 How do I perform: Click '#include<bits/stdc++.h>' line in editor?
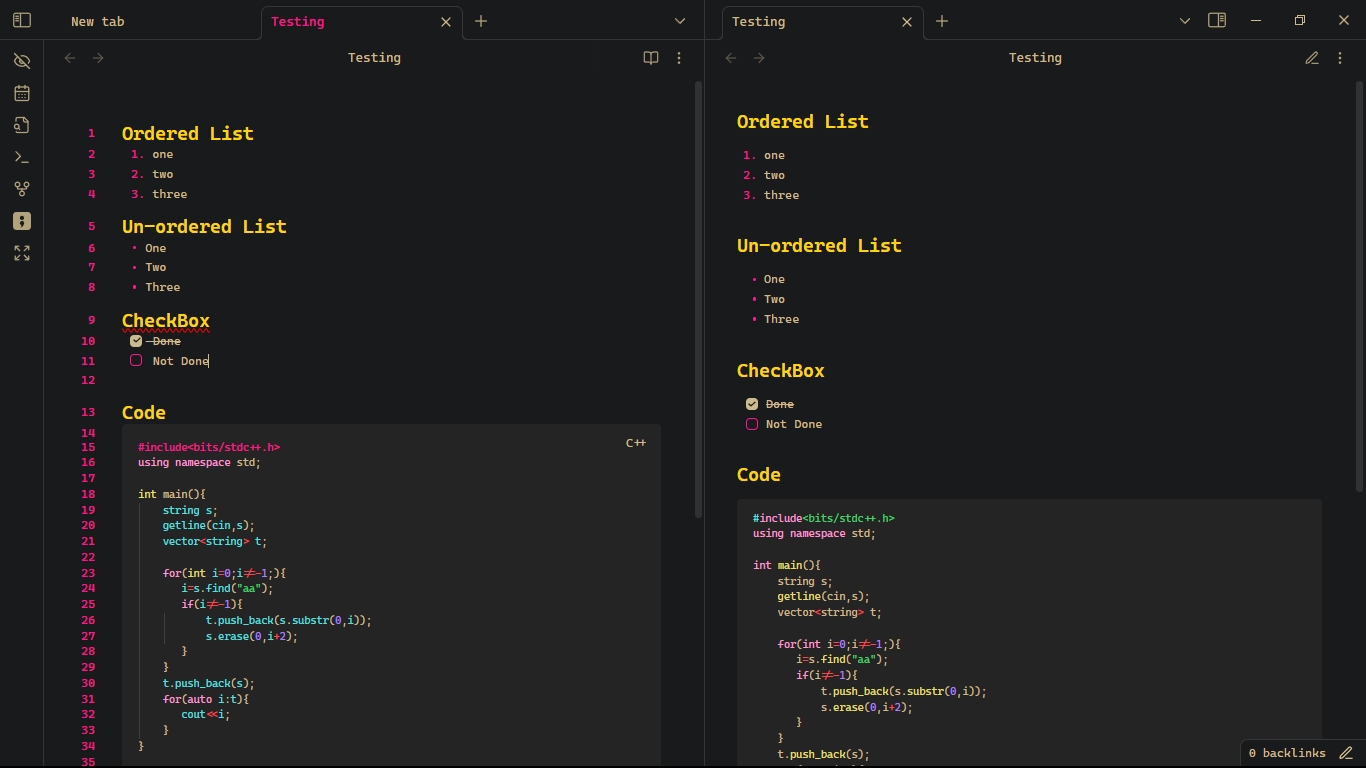coord(209,447)
